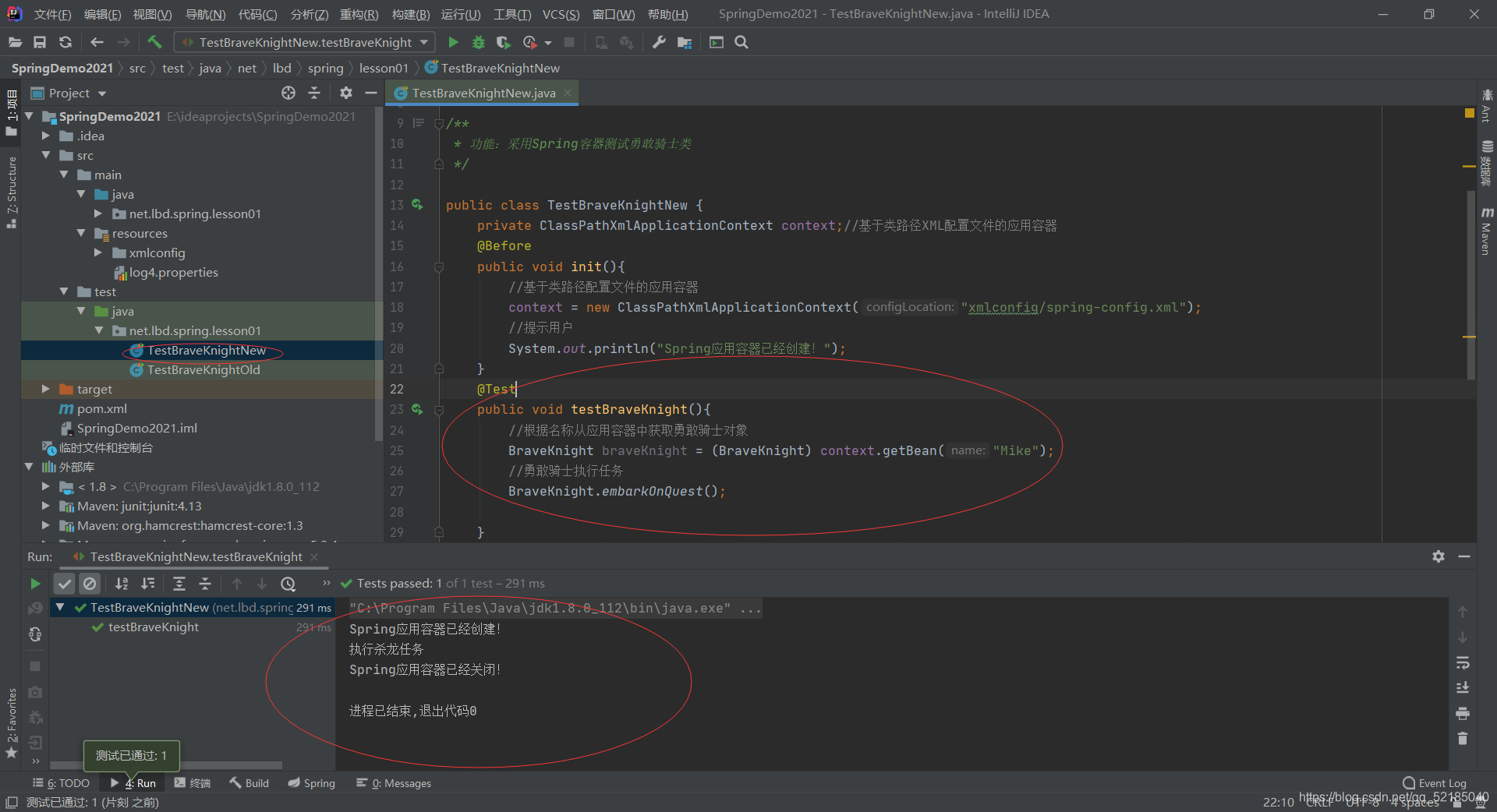
Task: Click the Build project hammer icon
Action: tap(154, 42)
